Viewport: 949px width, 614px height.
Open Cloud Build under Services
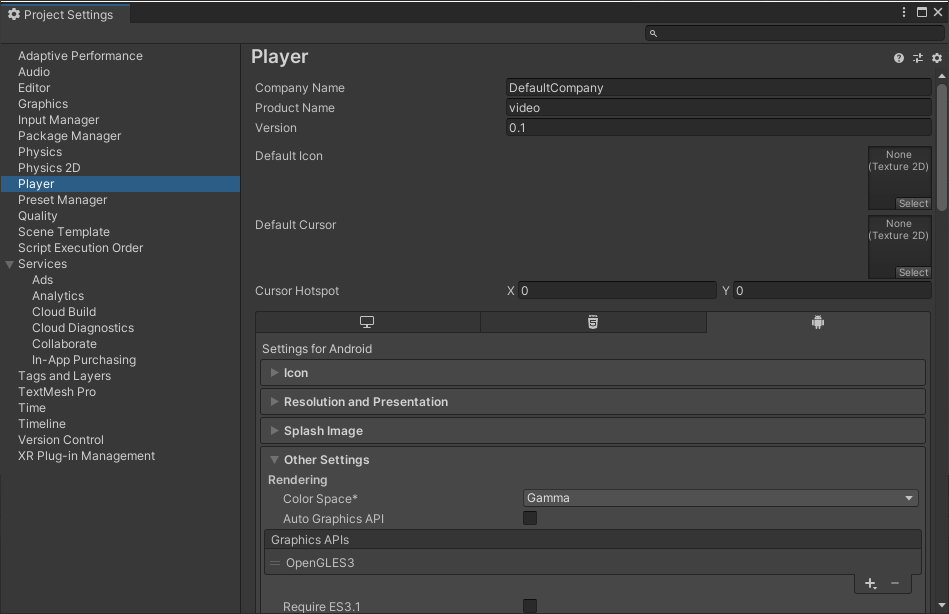click(x=64, y=312)
